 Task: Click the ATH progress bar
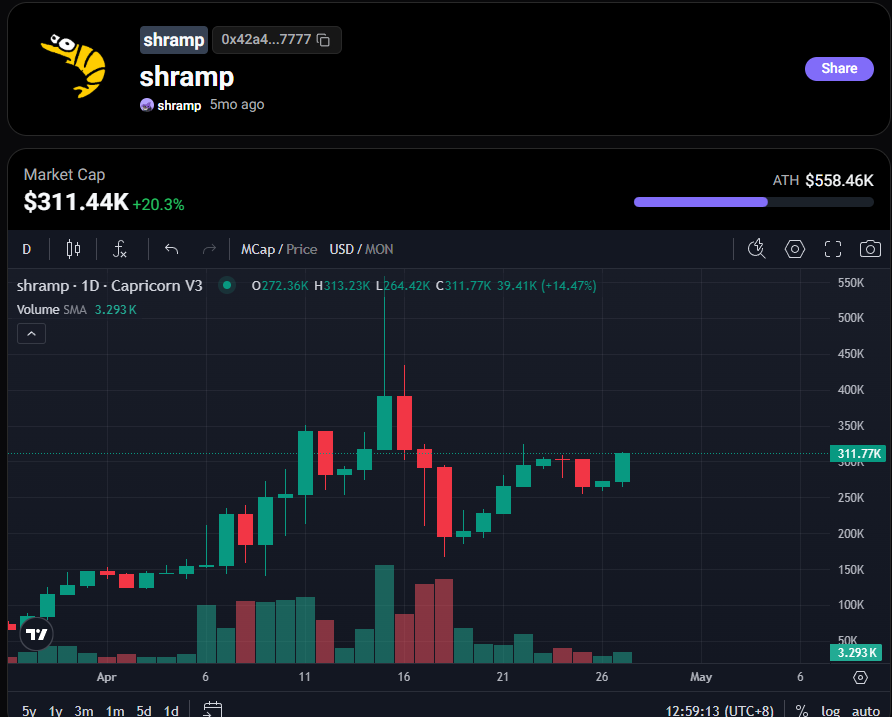tap(754, 202)
